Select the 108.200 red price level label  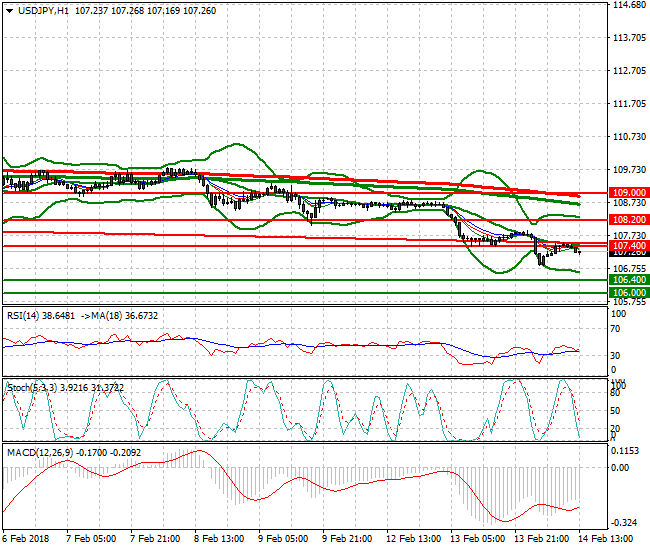coord(628,219)
